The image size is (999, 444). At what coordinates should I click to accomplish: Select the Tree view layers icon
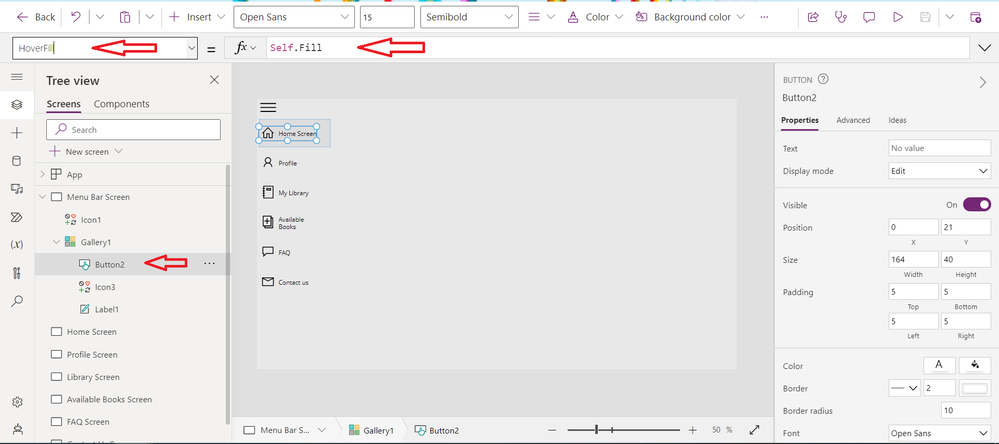coord(17,104)
